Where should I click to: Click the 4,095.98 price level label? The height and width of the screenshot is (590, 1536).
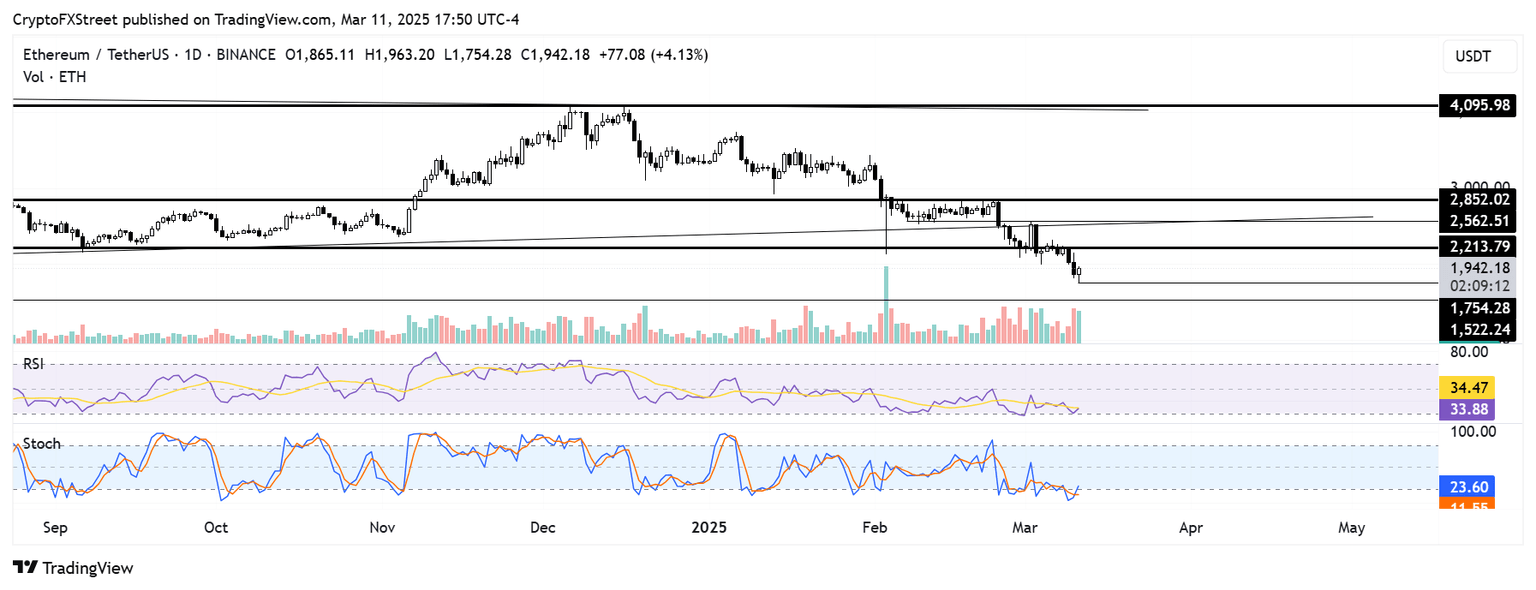point(1478,105)
